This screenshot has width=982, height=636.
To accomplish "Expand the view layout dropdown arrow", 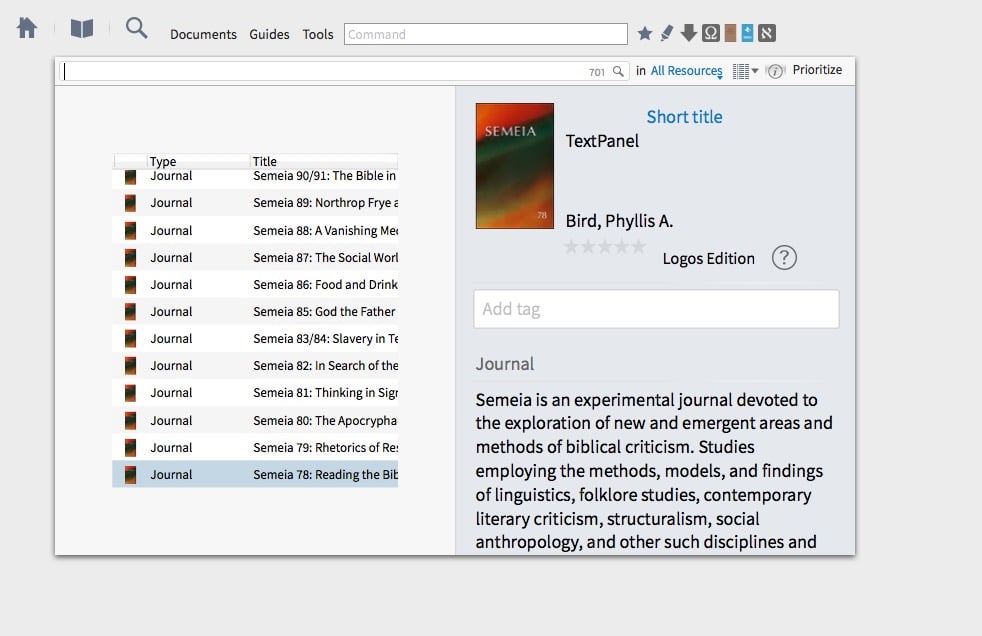I will [x=756, y=71].
